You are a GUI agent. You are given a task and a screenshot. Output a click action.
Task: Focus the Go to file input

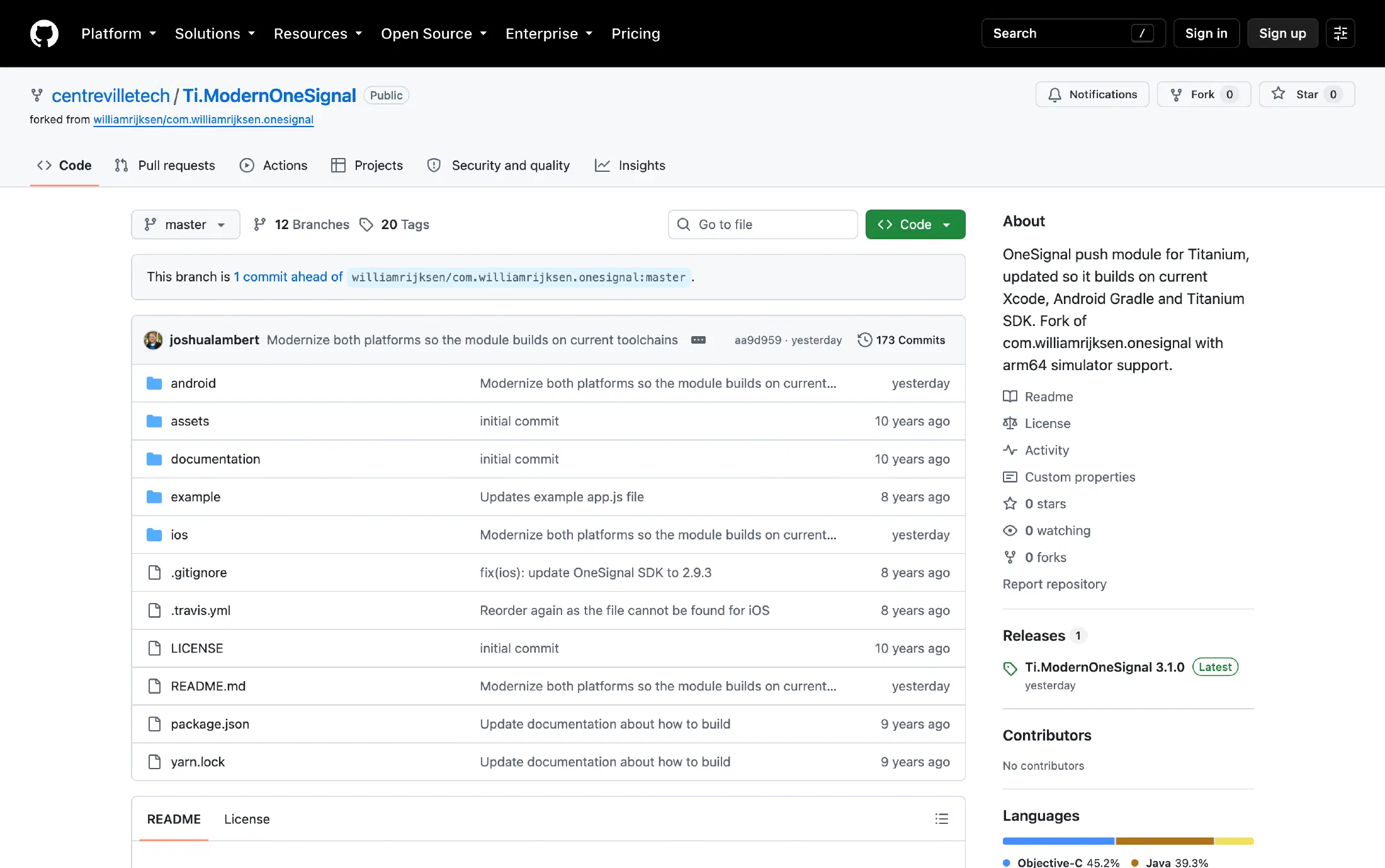tap(763, 225)
